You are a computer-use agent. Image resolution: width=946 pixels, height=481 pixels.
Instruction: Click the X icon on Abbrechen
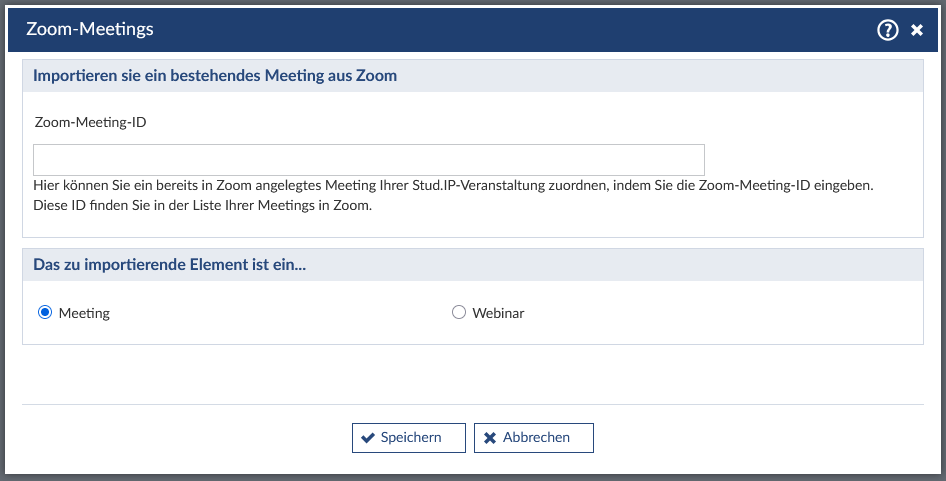click(490, 438)
